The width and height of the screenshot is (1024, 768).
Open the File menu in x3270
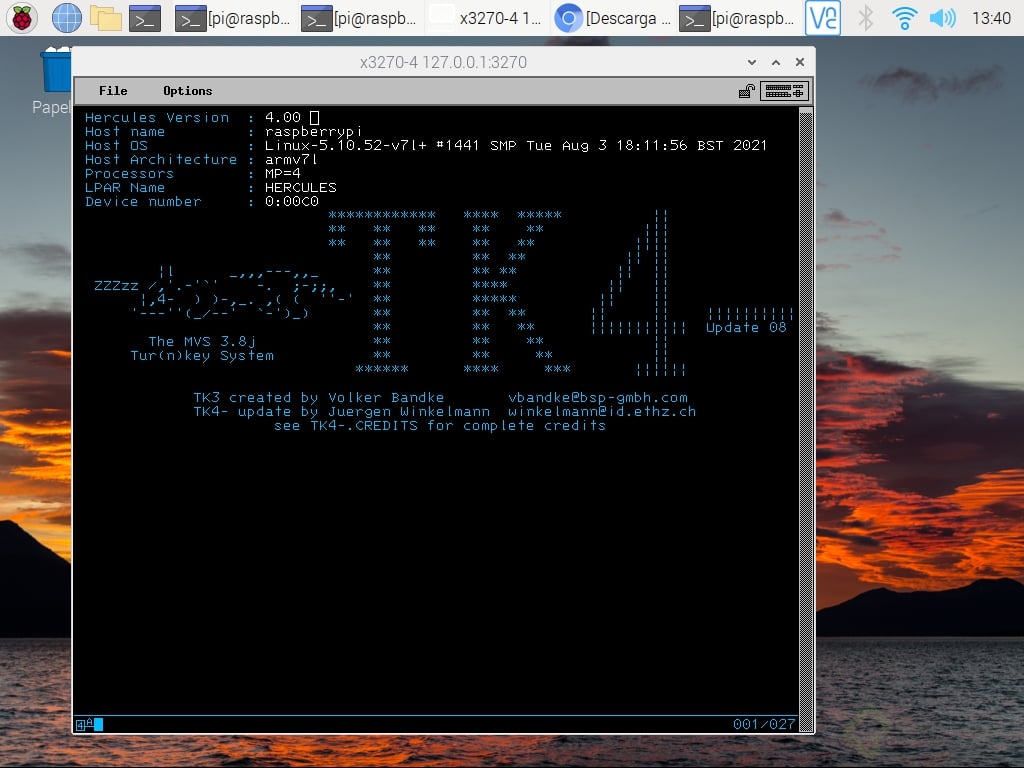pos(112,90)
